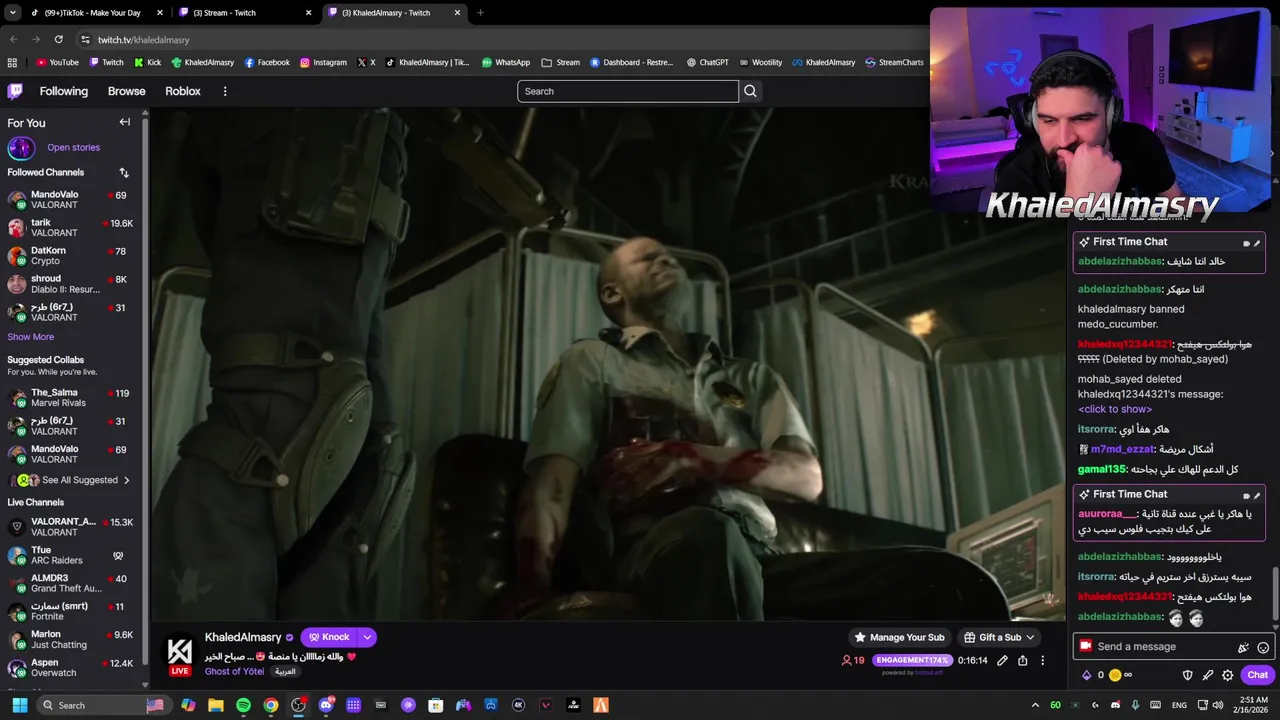Open the Instagram bookmark
This screenshot has width=1280, height=720.
(323, 62)
